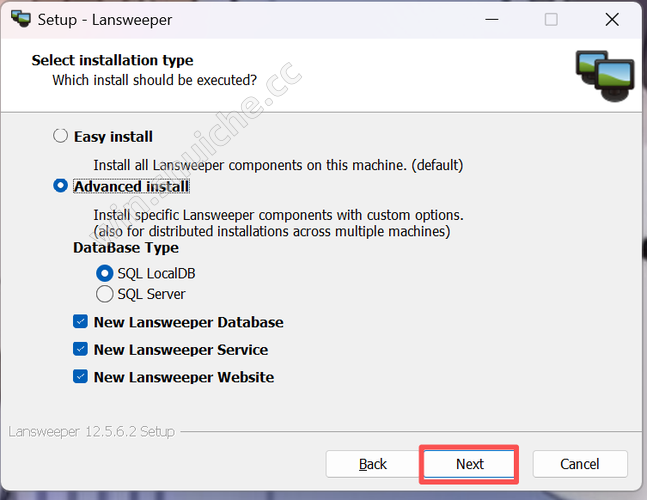
Task: Click the Easy install description text
Action: pos(278,165)
